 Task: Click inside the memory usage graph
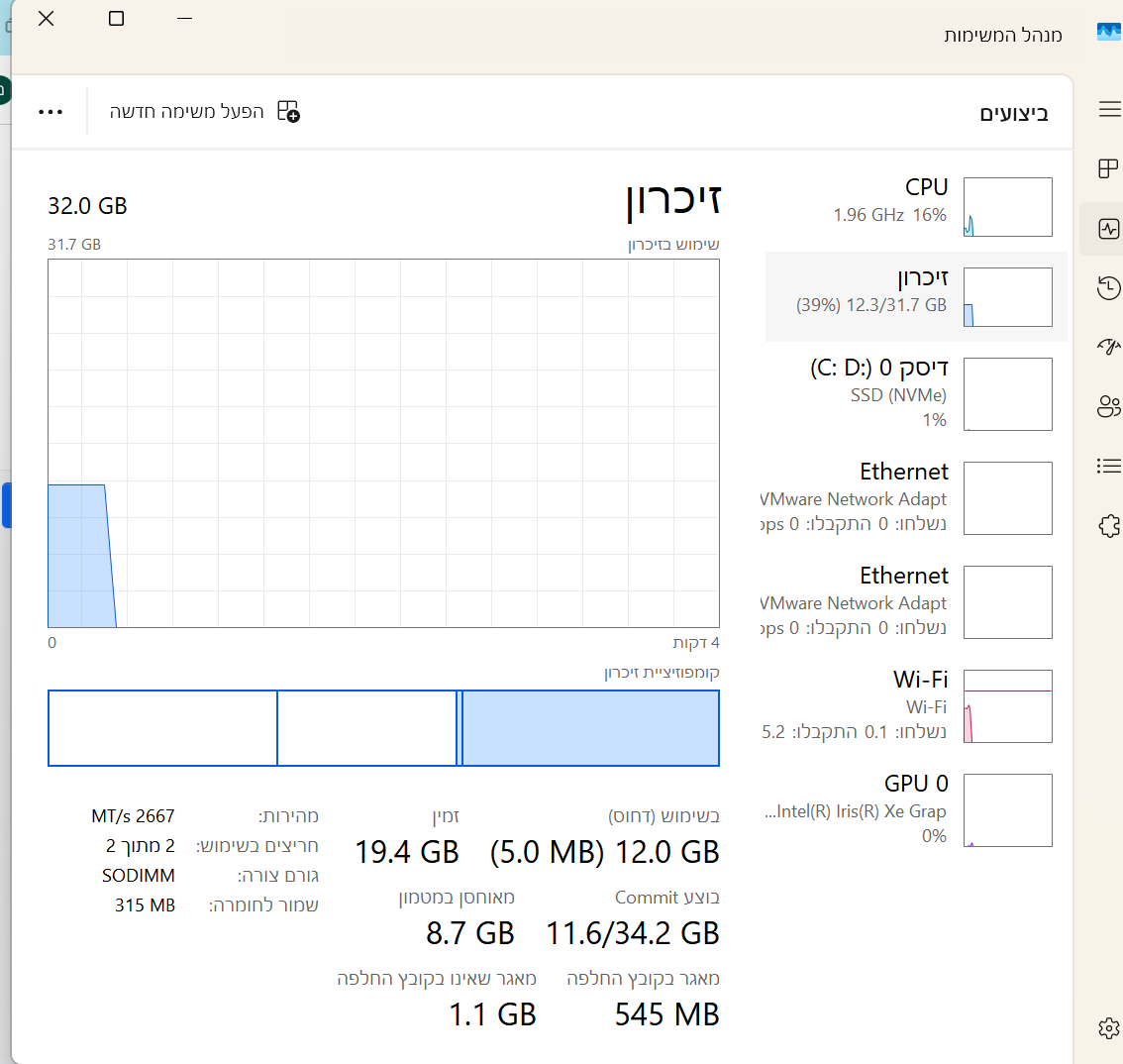pos(383,441)
